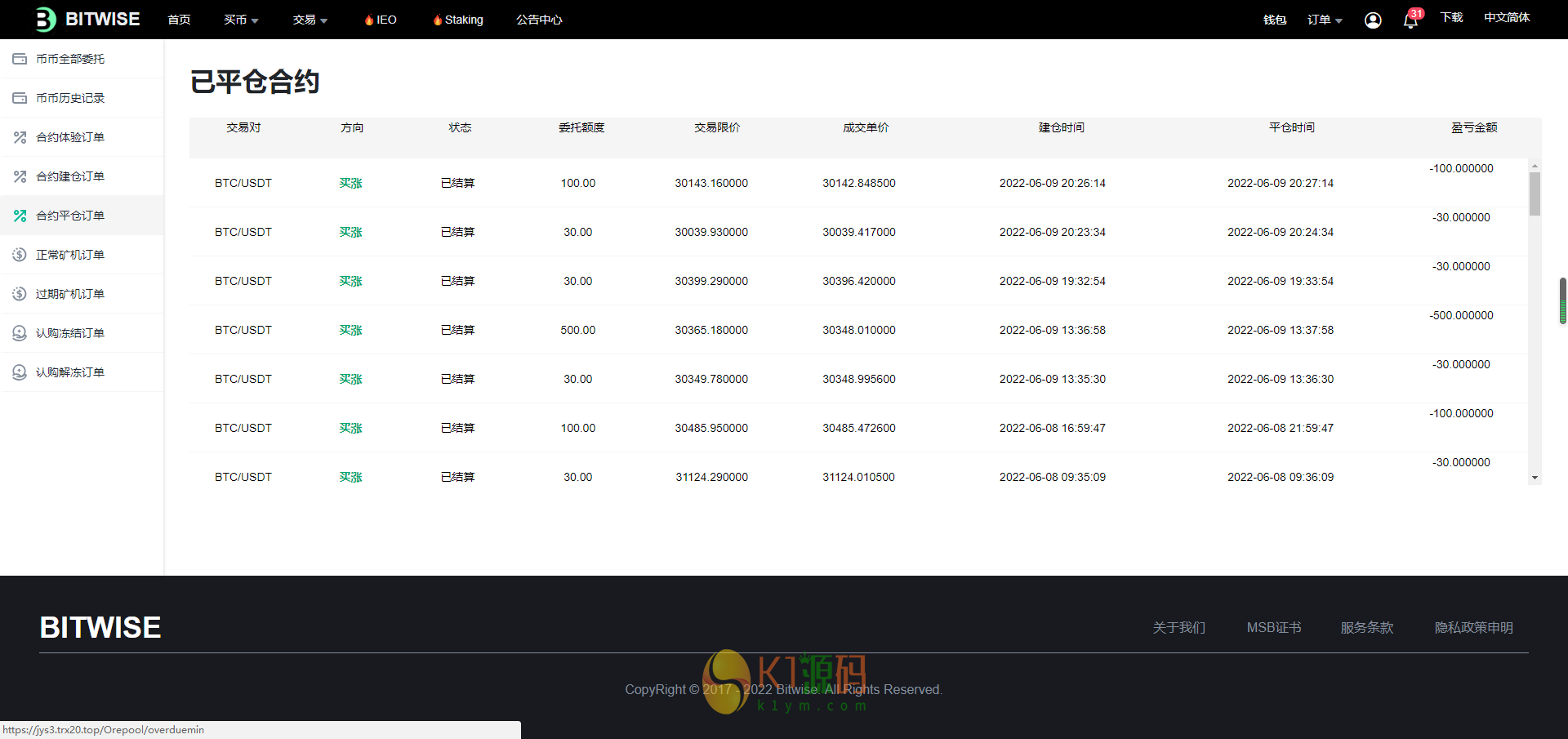This screenshot has height=739, width=1568.
Task: Click filled price 30396.420000
Action: coord(859,281)
